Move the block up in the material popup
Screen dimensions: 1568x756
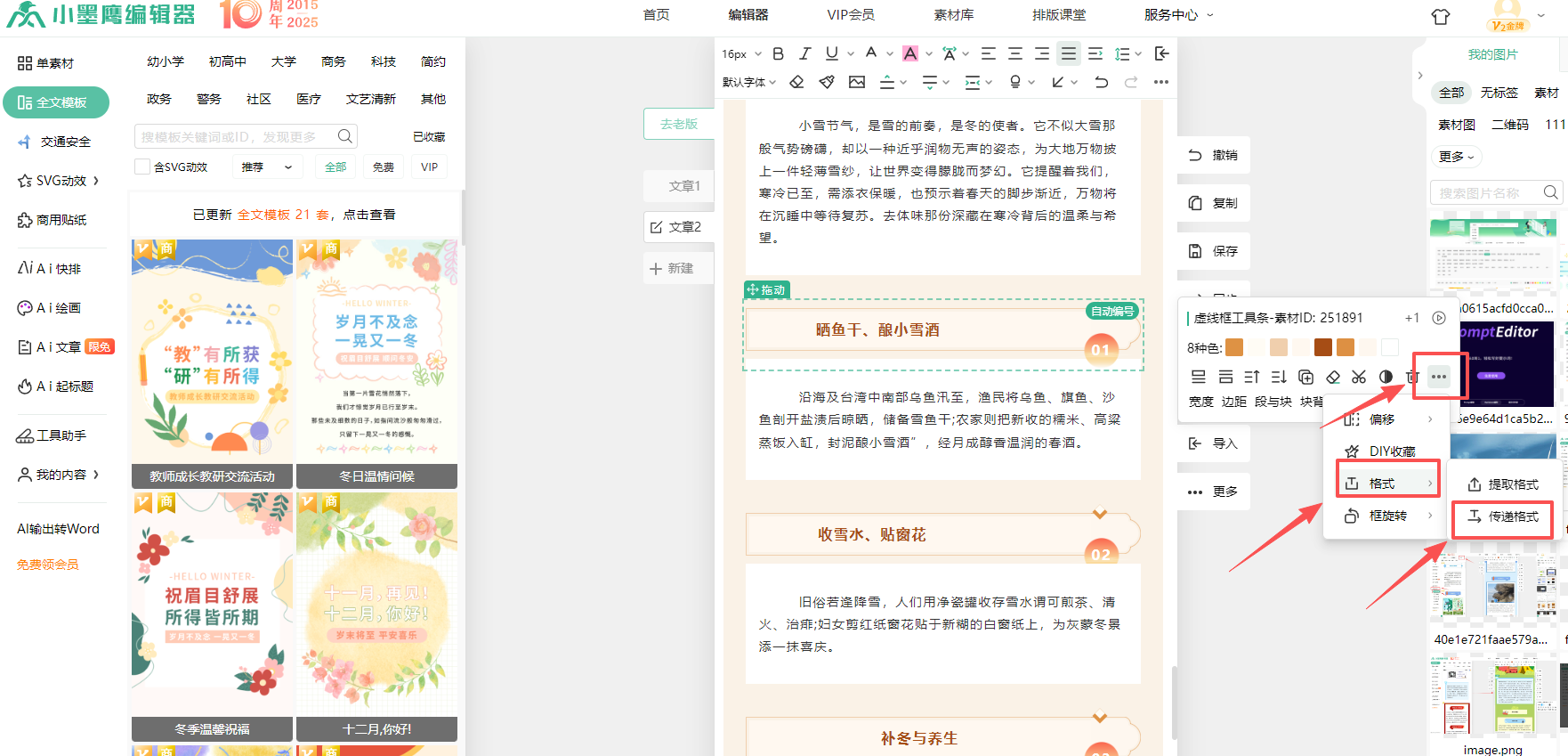pyautogui.click(x=1252, y=377)
